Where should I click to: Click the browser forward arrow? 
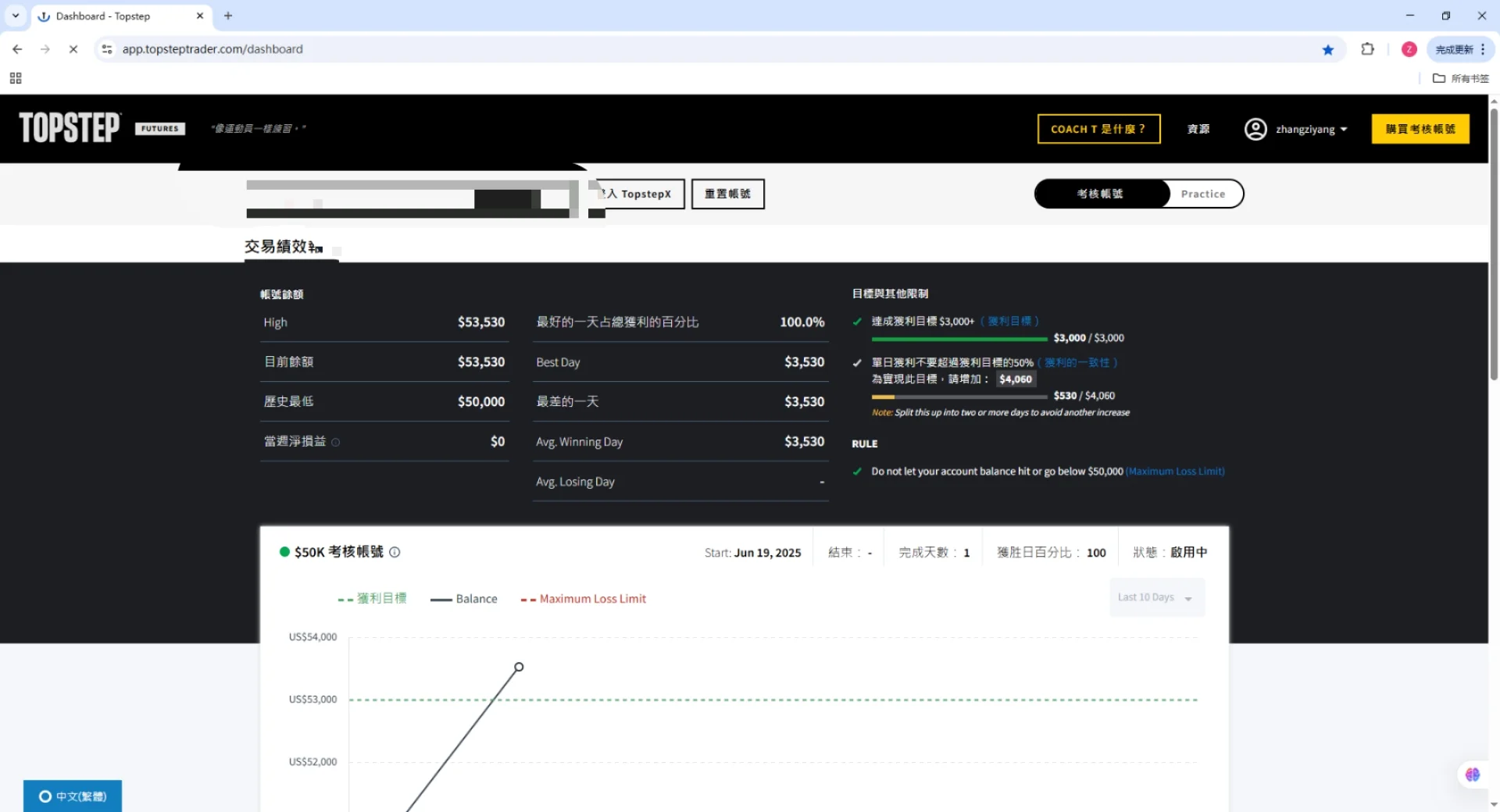point(45,49)
